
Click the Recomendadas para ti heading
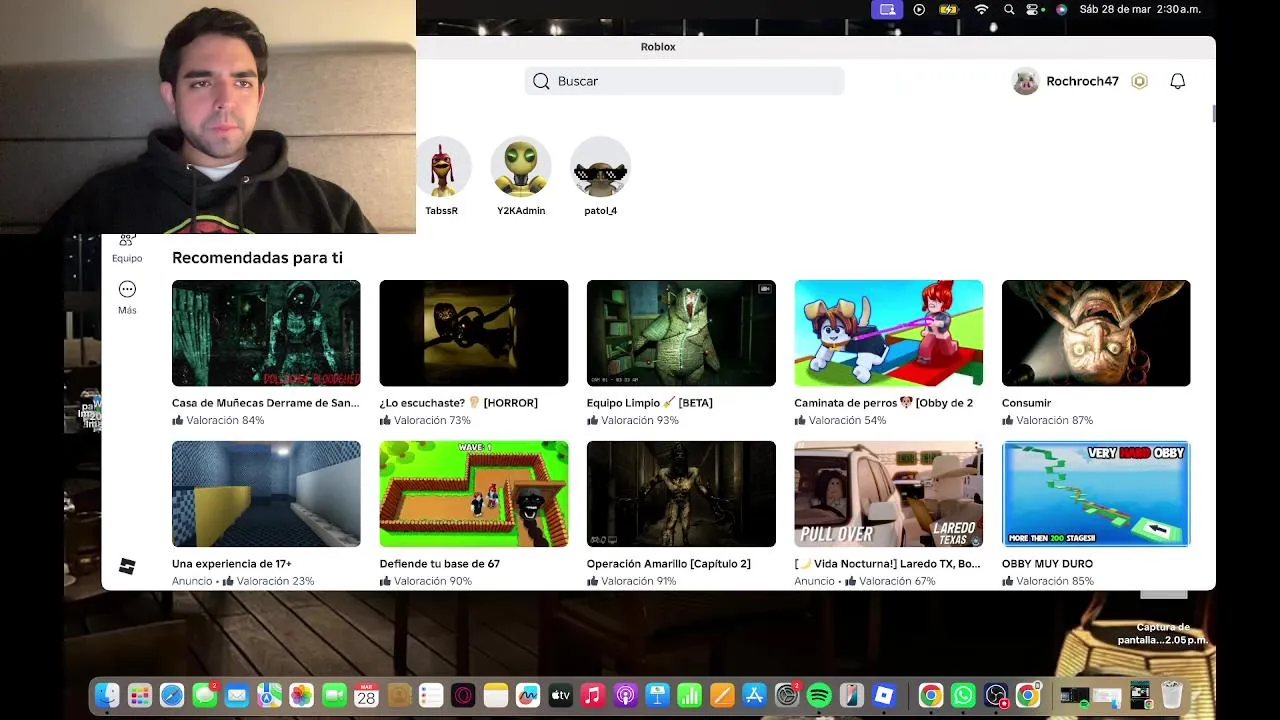pos(257,258)
